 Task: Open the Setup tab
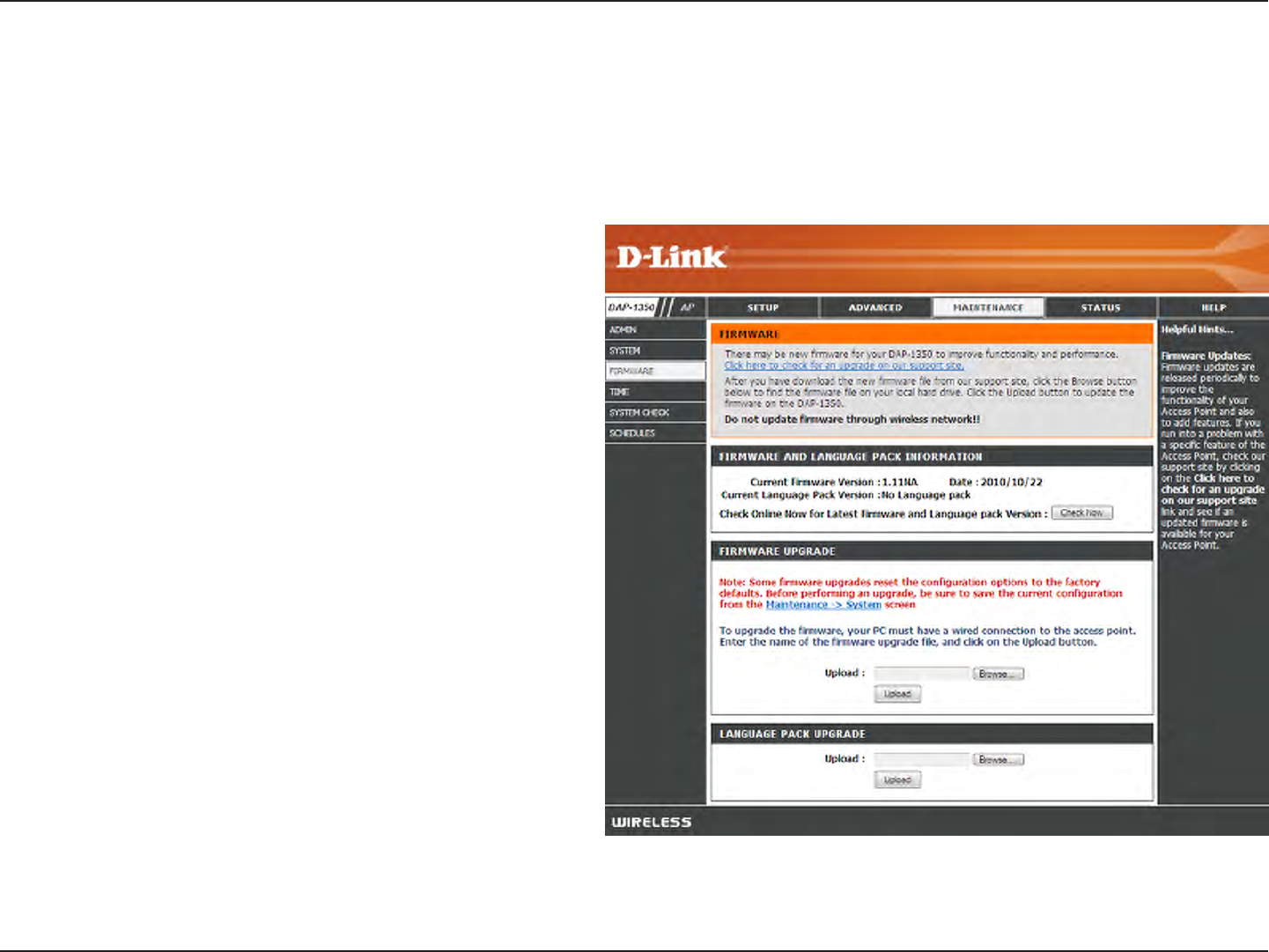click(x=763, y=307)
